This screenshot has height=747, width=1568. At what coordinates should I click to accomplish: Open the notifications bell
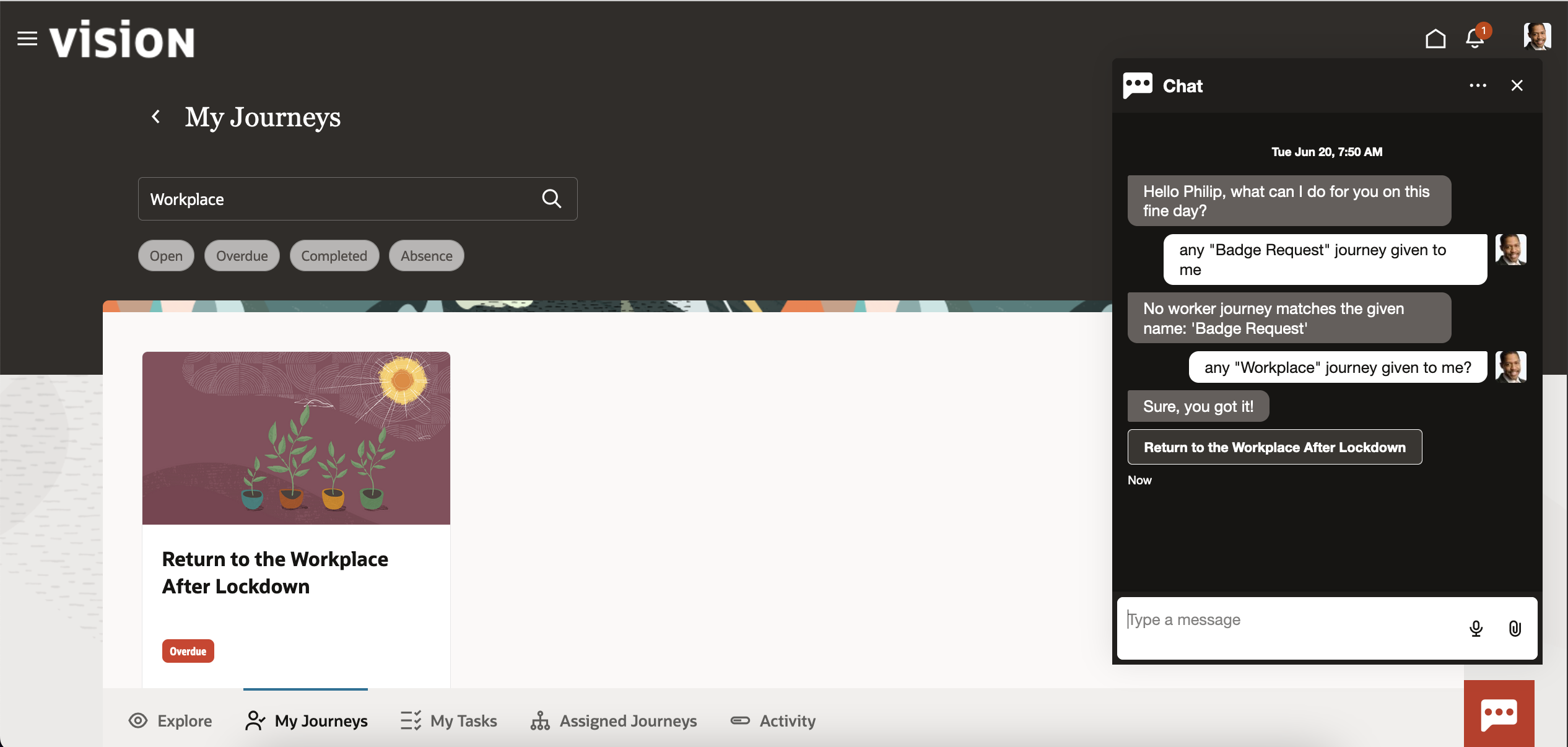click(1475, 39)
